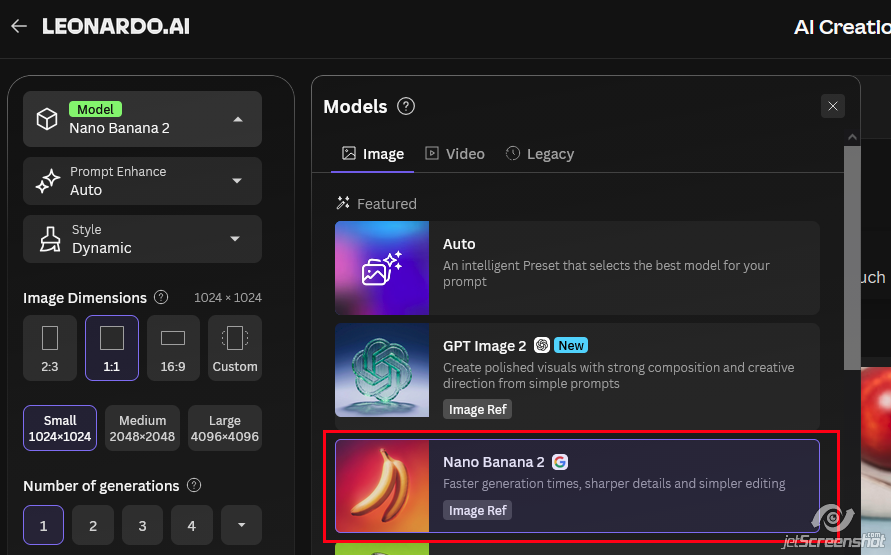
Task: Click the Auto model thumbnail
Action: (382, 268)
